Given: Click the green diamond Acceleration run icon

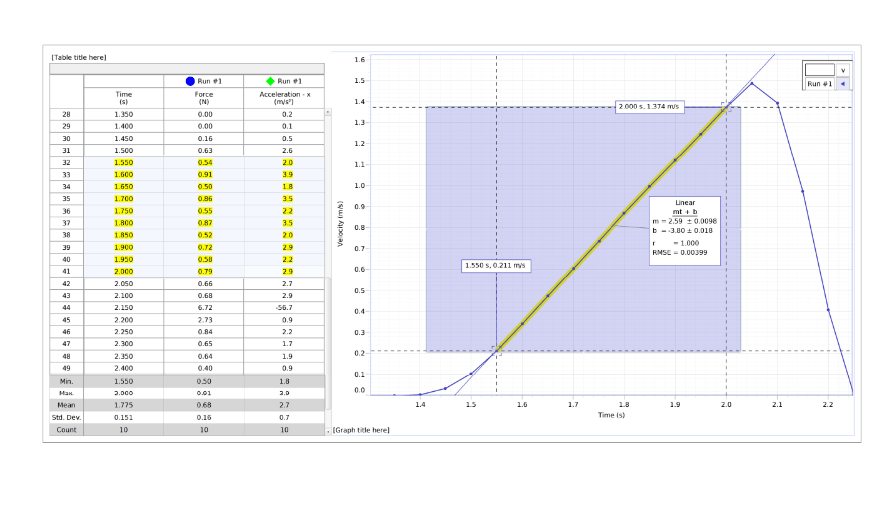Looking at the screenshot, I should coord(271,81).
